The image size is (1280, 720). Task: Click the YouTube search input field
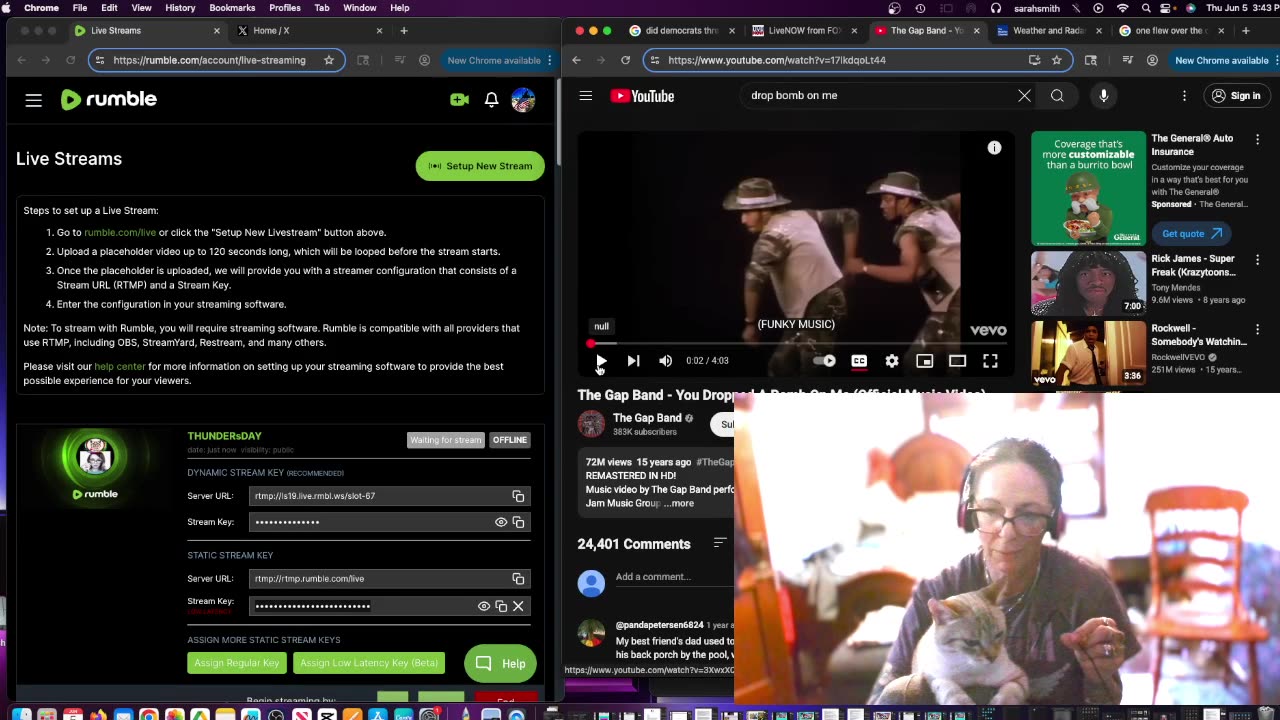(x=878, y=96)
